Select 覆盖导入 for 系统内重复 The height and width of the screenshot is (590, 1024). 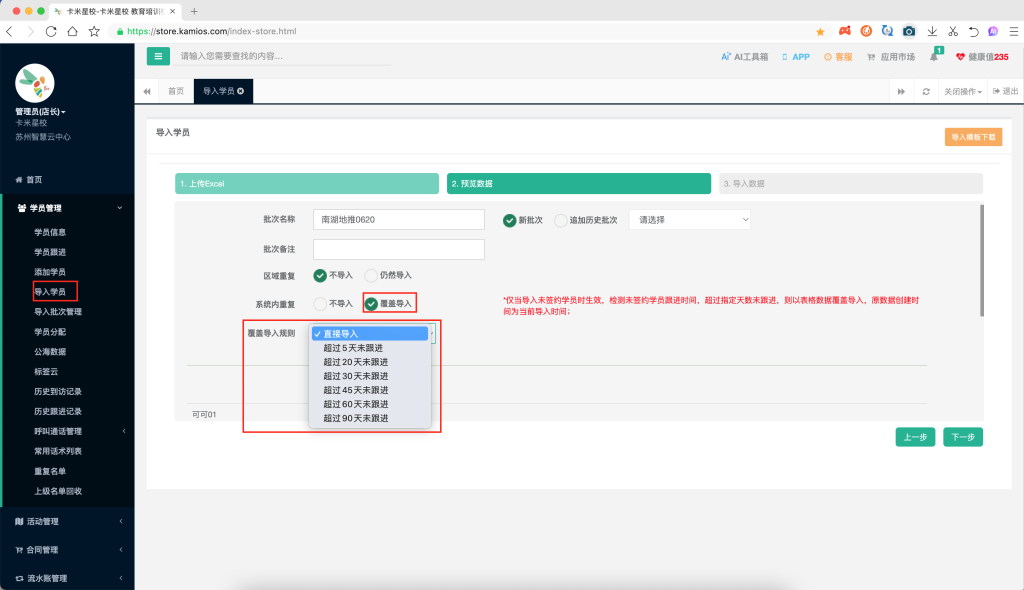pos(371,304)
